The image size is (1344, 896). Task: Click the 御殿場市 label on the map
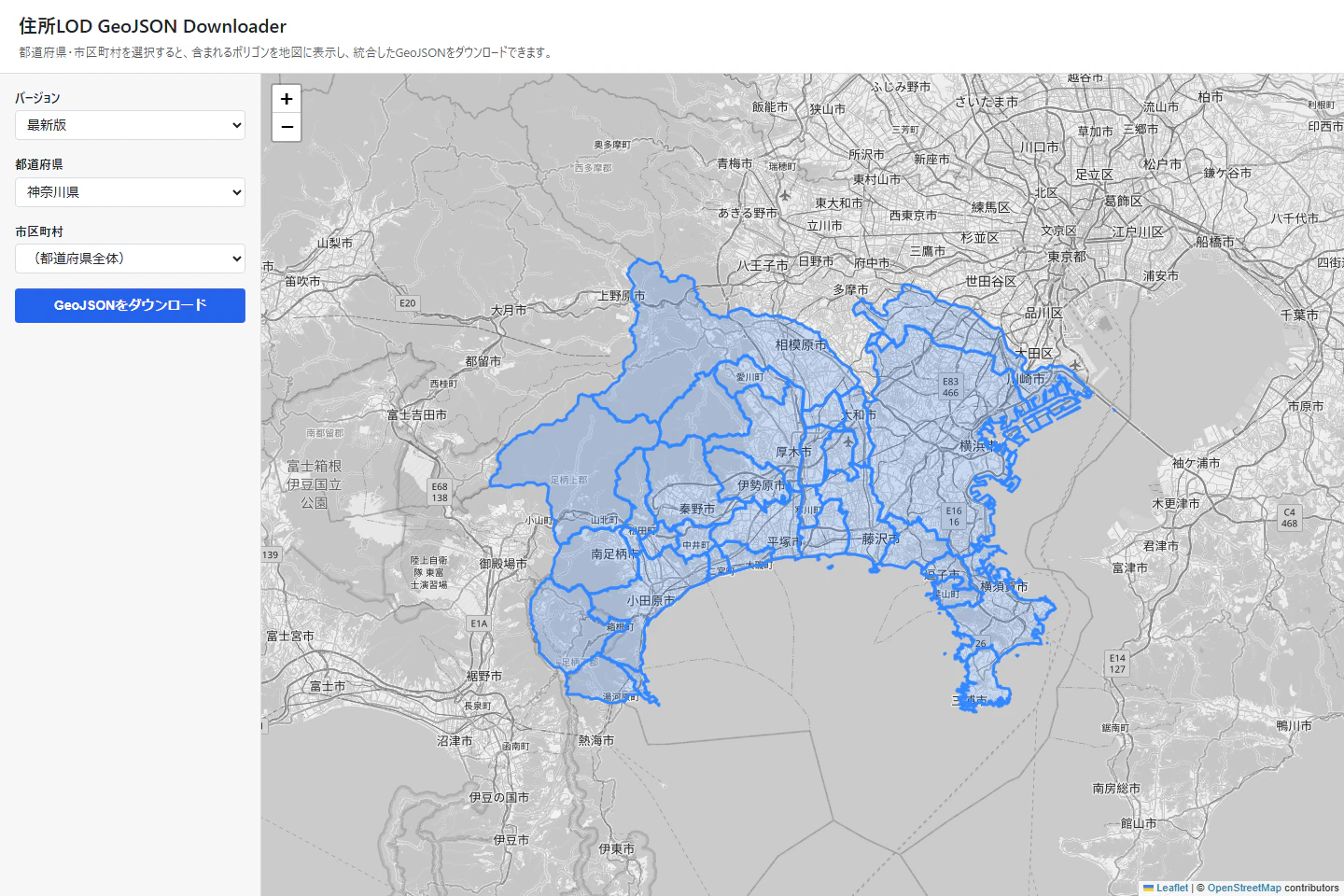(x=503, y=564)
